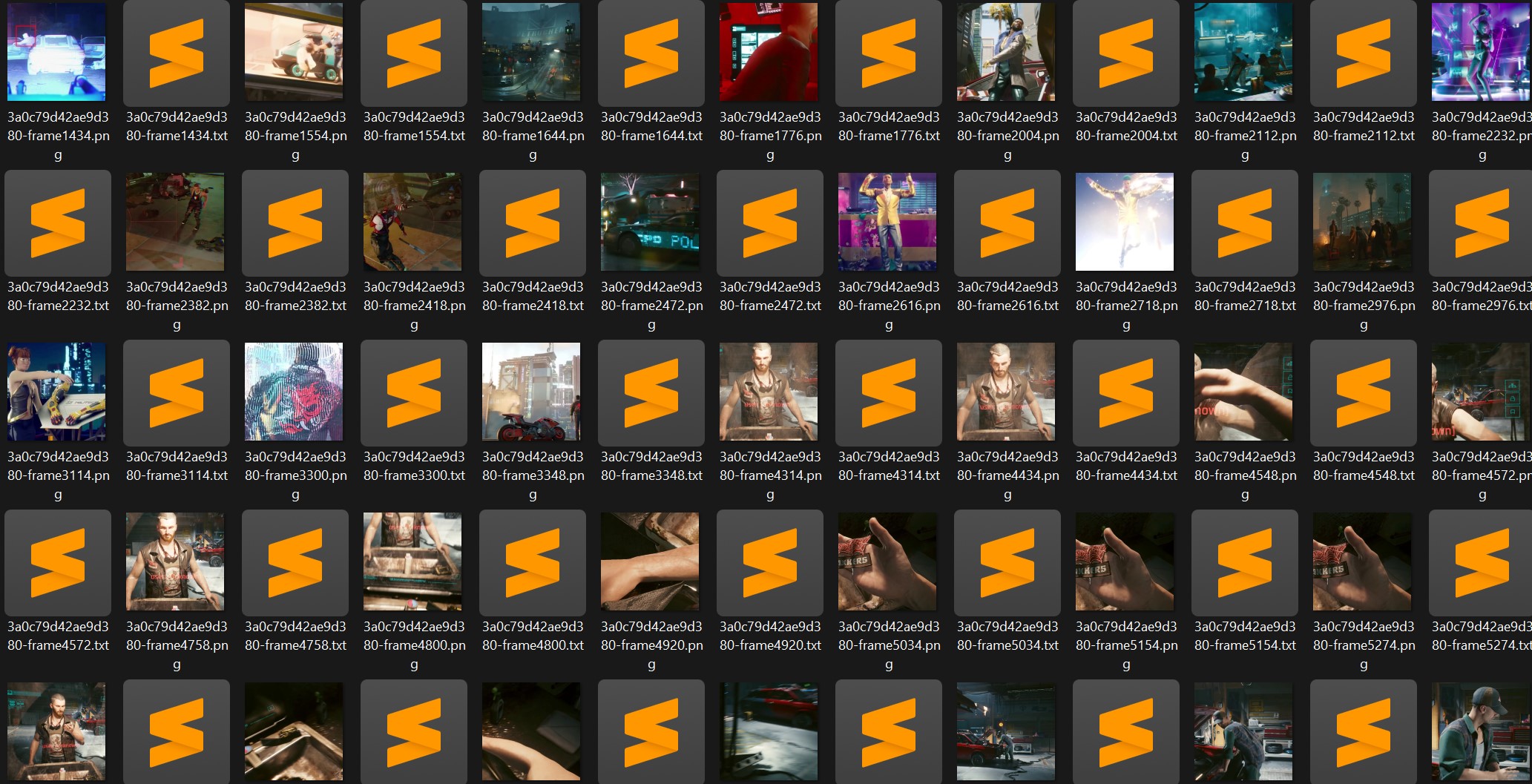1532x784 pixels.
Task: Open the frame2382.png thumbnail image
Action: [175, 222]
